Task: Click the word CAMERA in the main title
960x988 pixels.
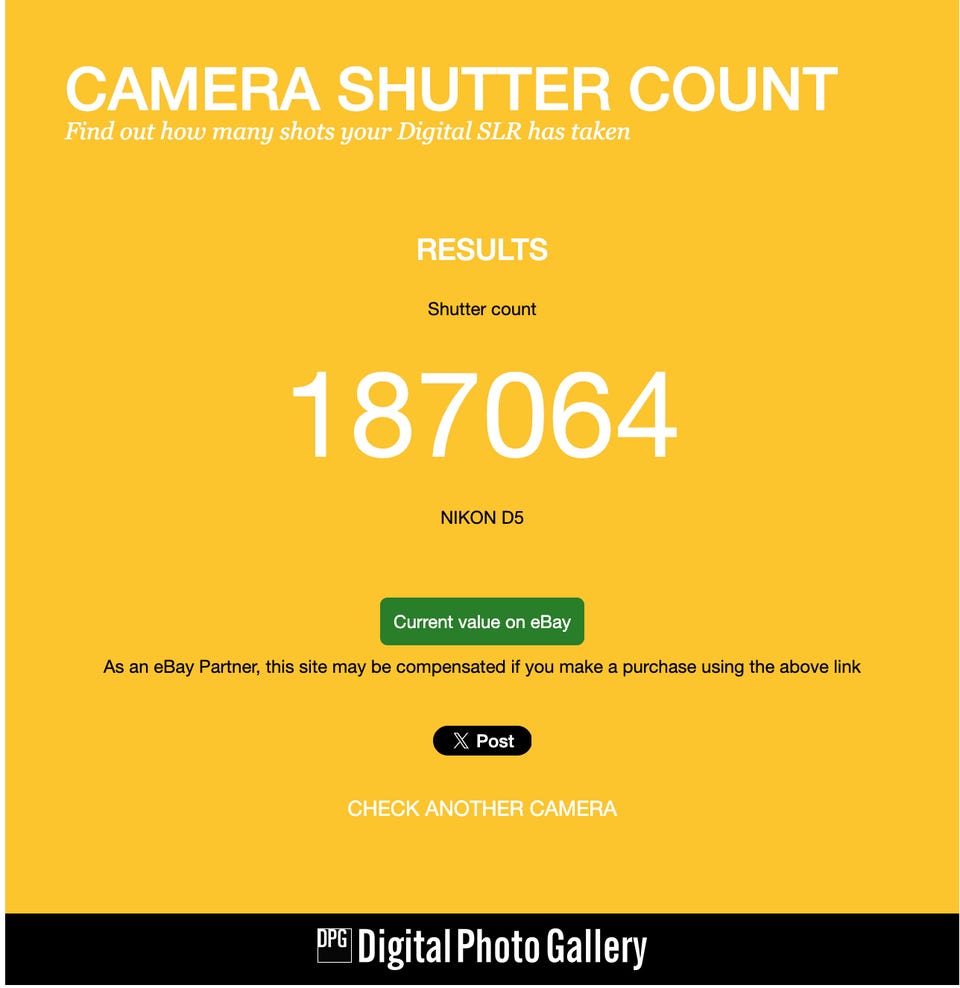Action: (193, 89)
